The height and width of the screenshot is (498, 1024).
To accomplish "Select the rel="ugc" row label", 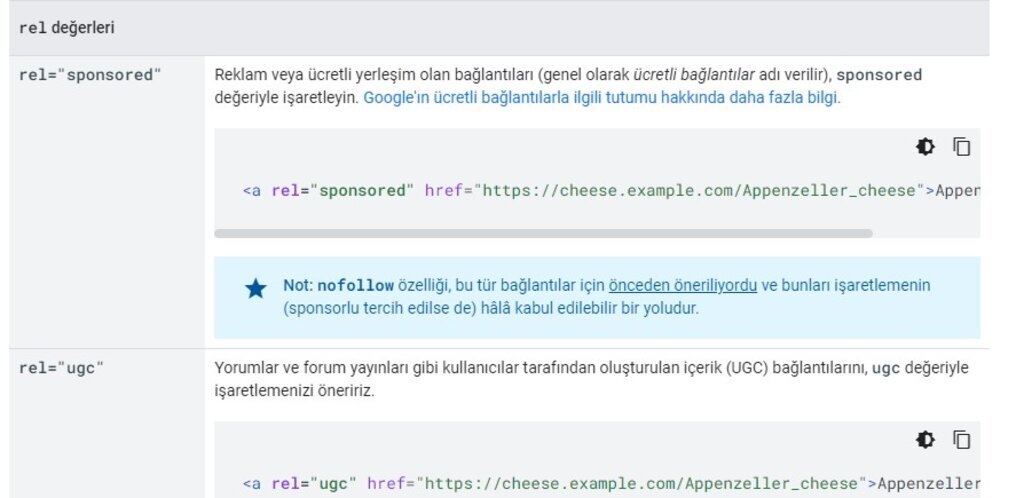I will (x=62, y=368).
